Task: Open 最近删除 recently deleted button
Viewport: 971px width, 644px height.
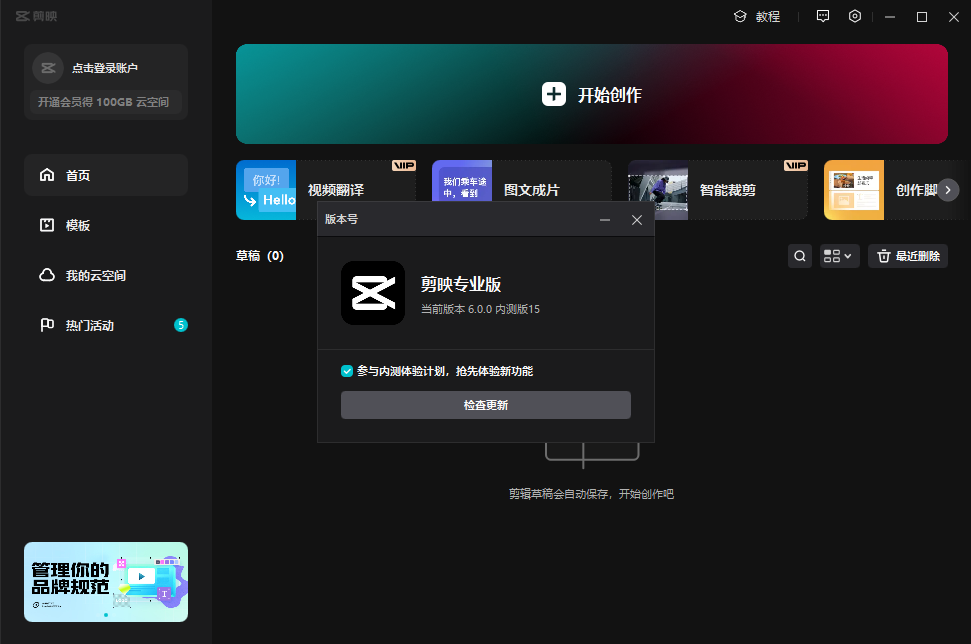Action: (x=908, y=256)
